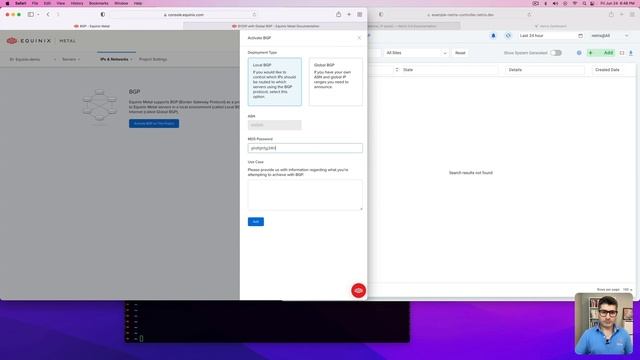
Task: Open the Wi-Fi status menu
Action: (575, 3)
